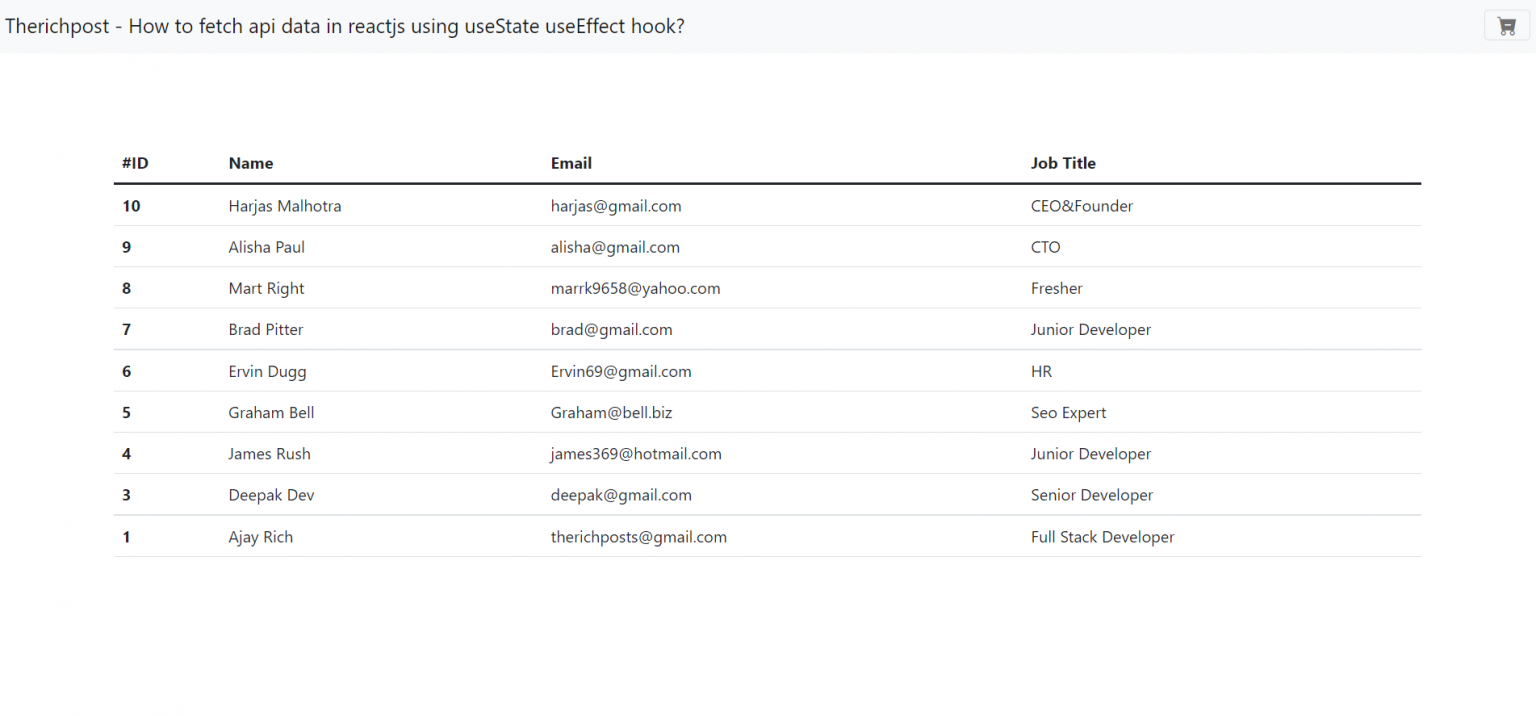This screenshot has width=1536, height=716.
Task: Click Junior Developer in Brad Pitter row
Action: click(1091, 329)
